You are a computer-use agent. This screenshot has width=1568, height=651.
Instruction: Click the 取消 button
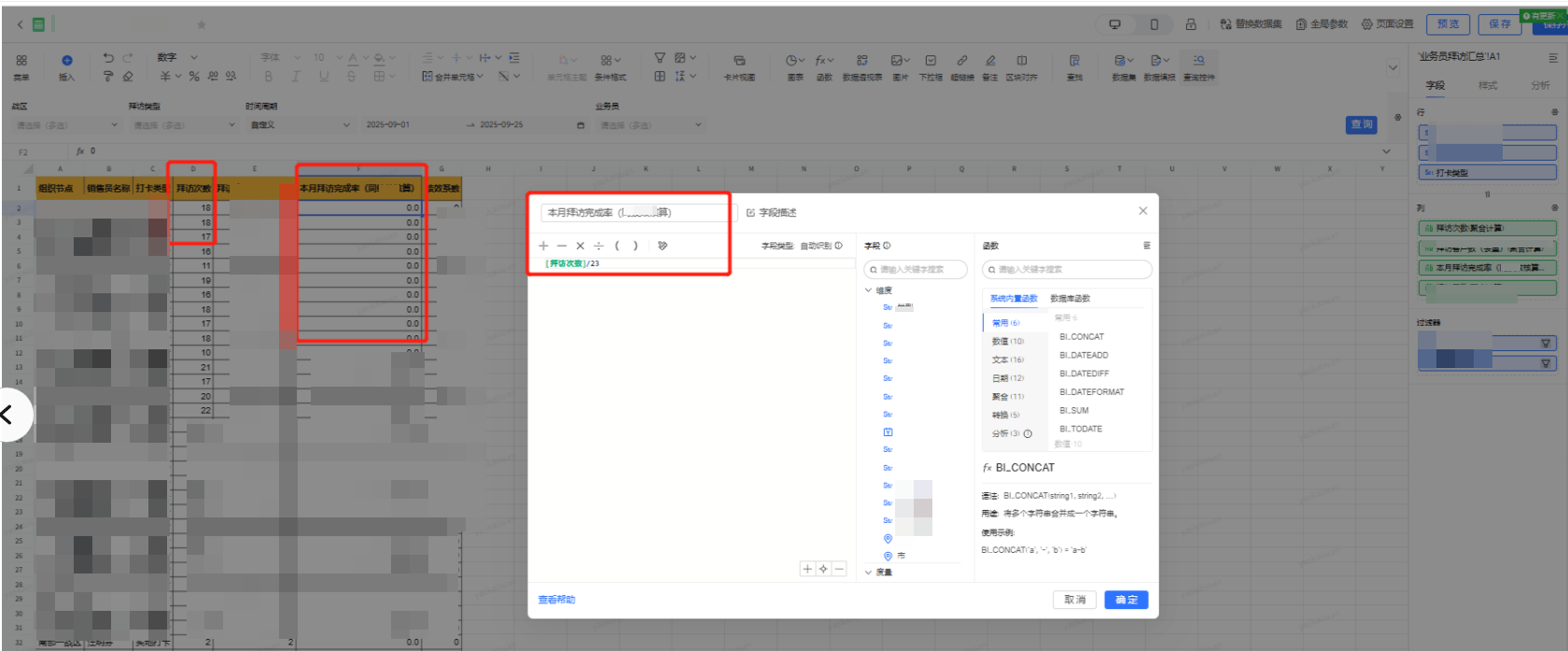click(1075, 600)
